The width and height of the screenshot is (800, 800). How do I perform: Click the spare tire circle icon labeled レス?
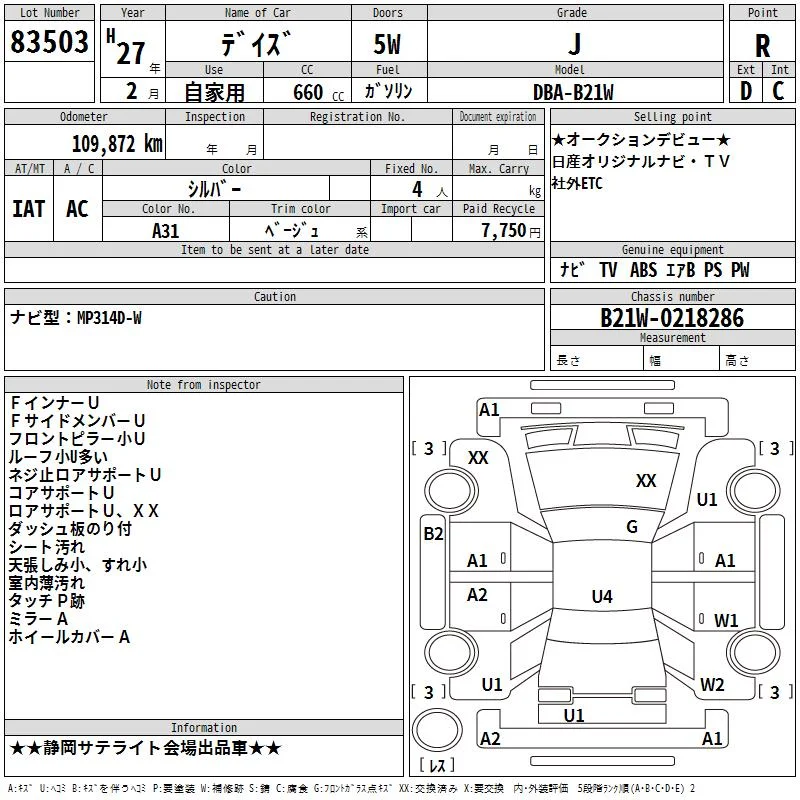(436, 732)
